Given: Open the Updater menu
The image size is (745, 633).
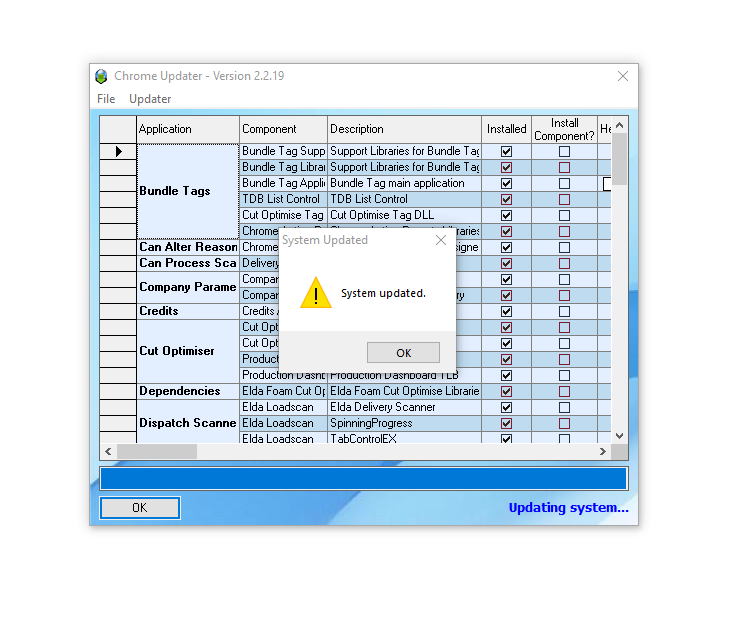Looking at the screenshot, I should coord(150,99).
